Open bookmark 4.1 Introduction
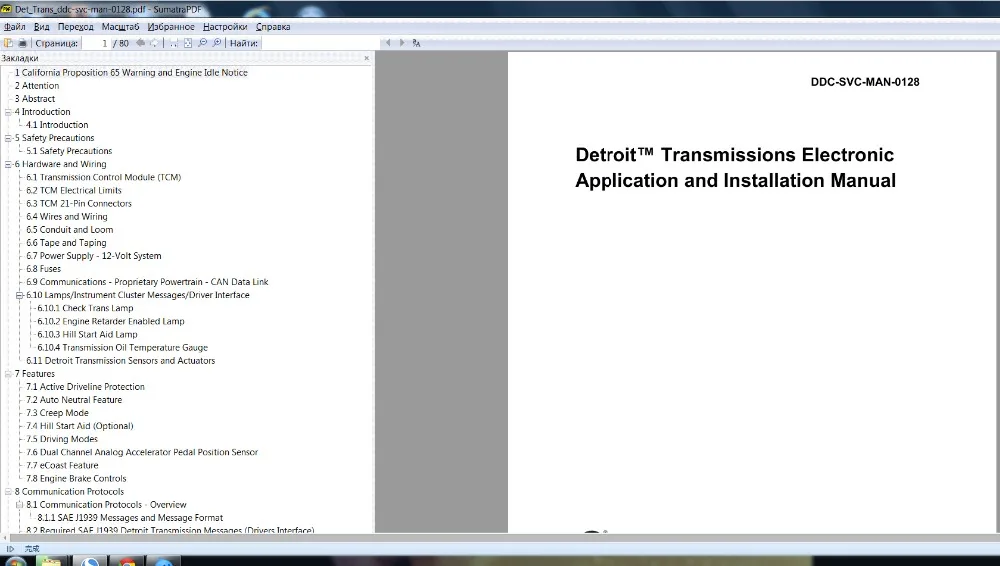 pyautogui.click(x=57, y=125)
